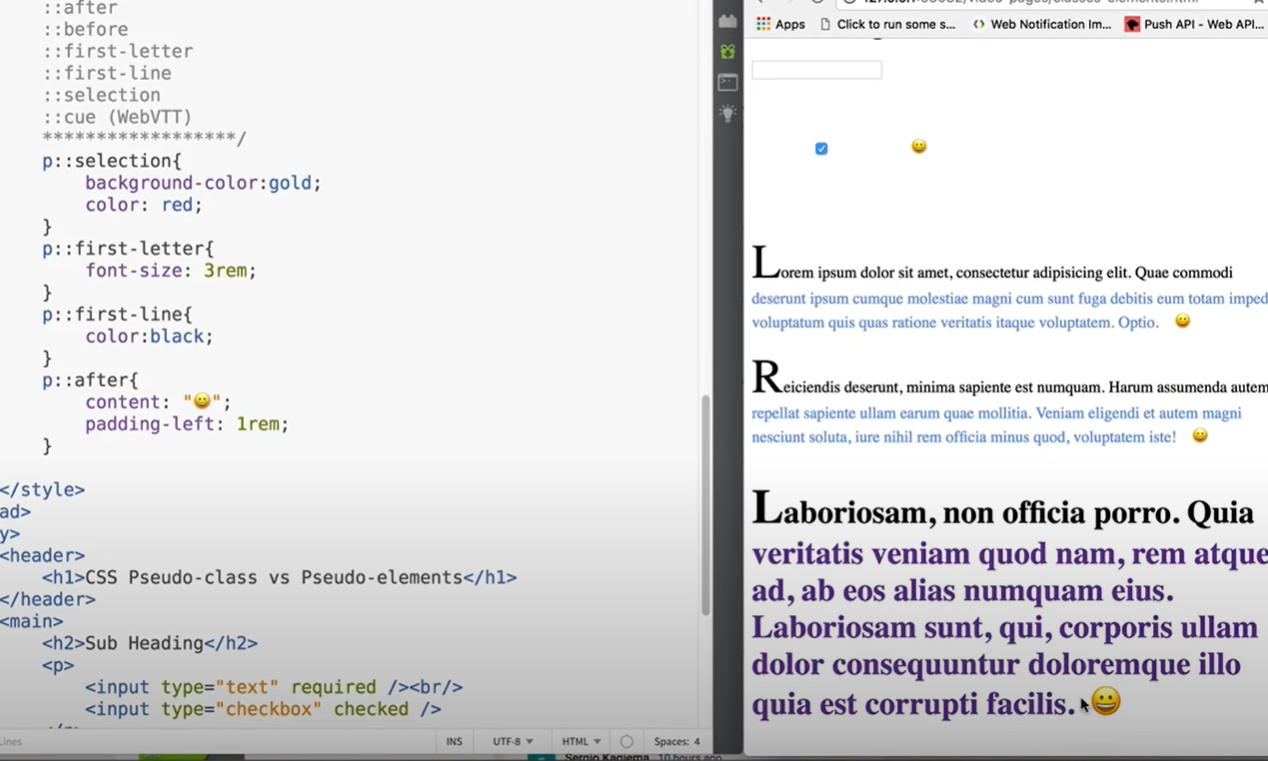Toggle the INS insert mode indicator
This screenshot has width=1268, height=761.
point(454,742)
